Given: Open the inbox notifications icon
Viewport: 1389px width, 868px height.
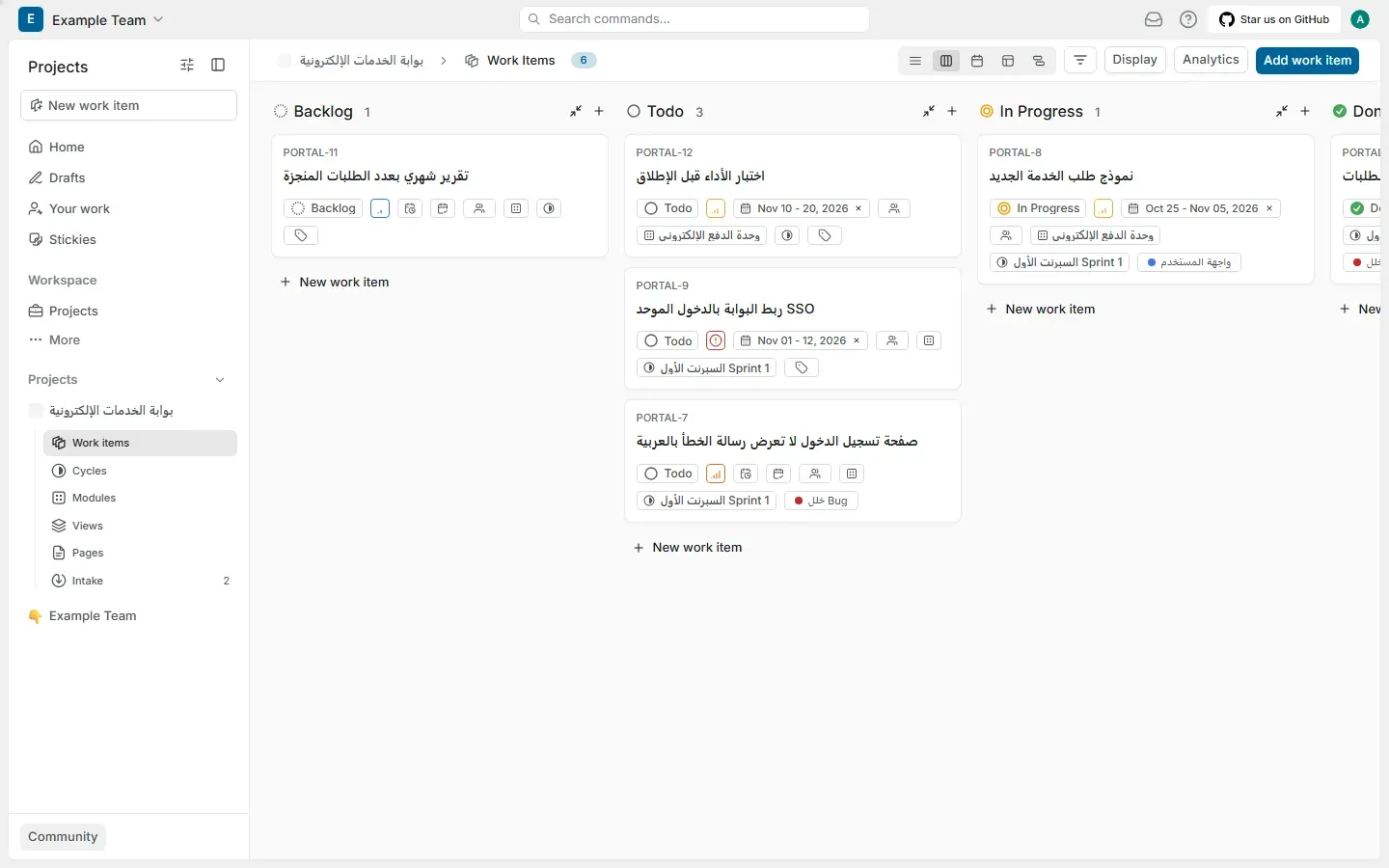Looking at the screenshot, I should click(x=1154, y=19).
